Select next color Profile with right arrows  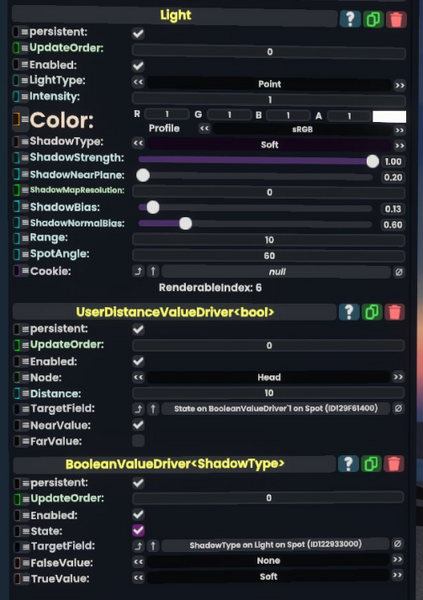point(400,130)
